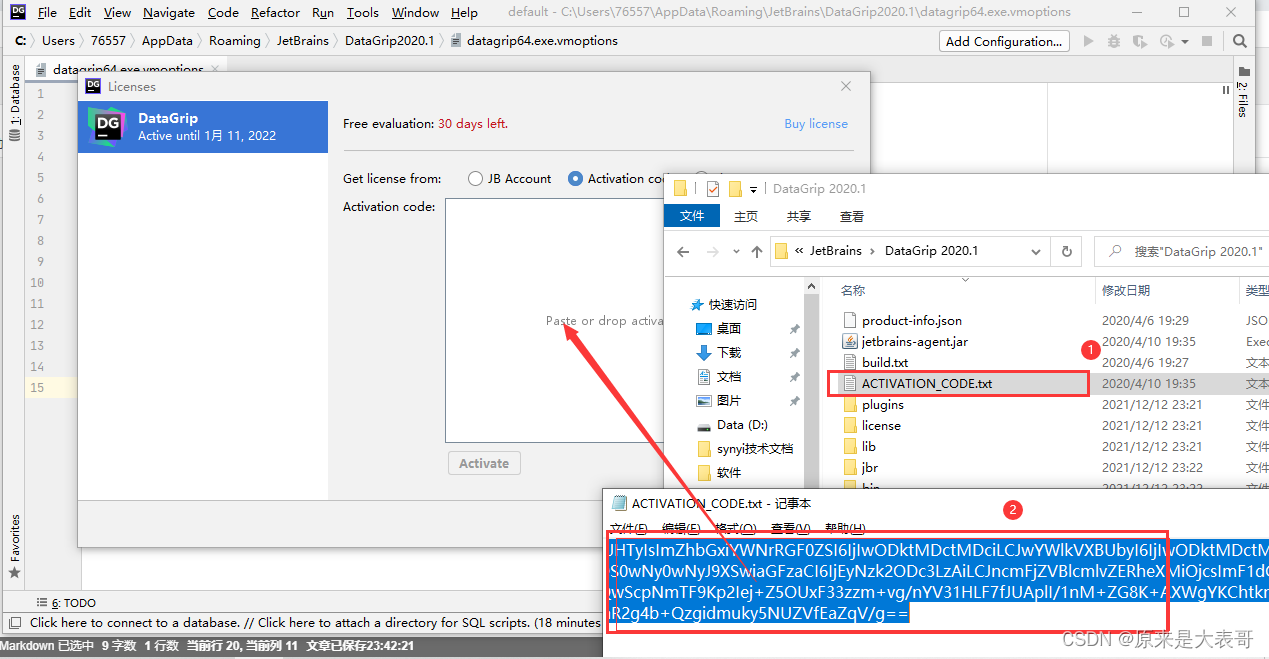Click into the Activation code text area
Image resolution: width=1269 pixels, height=659 pixels.
pos(555,320)
